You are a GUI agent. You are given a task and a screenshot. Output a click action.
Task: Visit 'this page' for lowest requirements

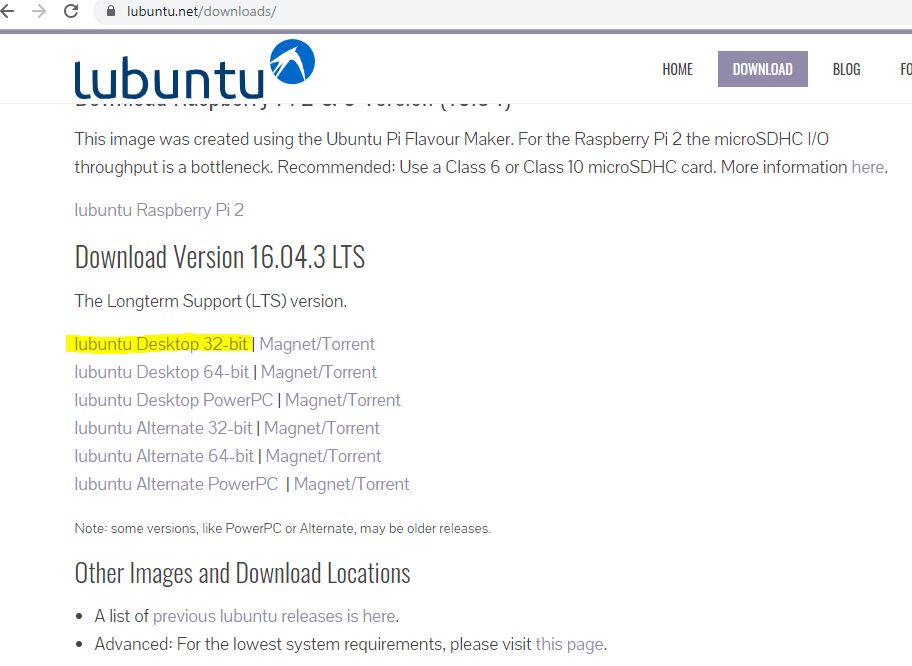point(569,644)
